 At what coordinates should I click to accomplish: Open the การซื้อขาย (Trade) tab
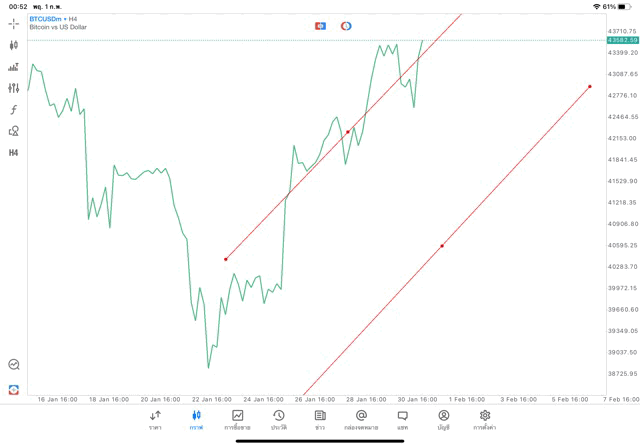coord(237,419)
